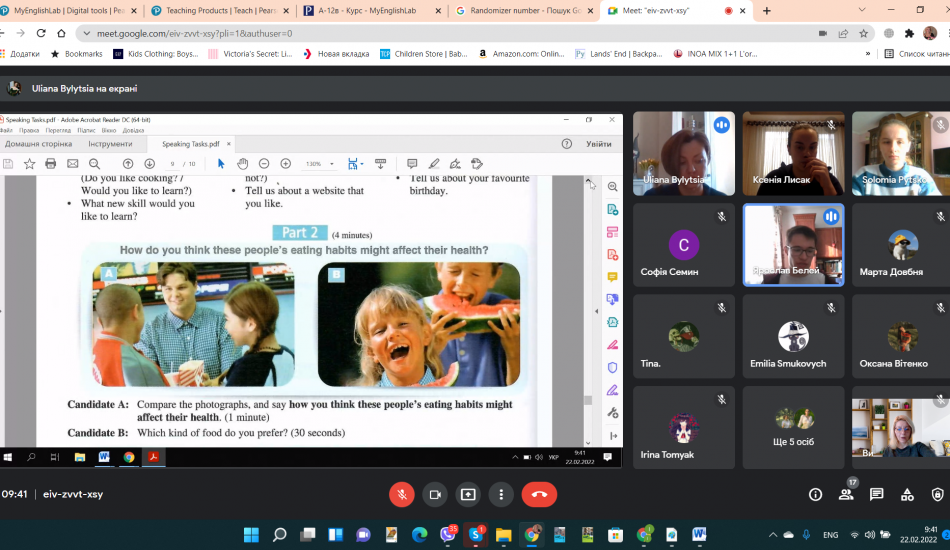Select the Софія Семин participant tile
Image resolution: width=950 pixels, height=550 pixels.
pyautogui.click(x=684, y=245)
